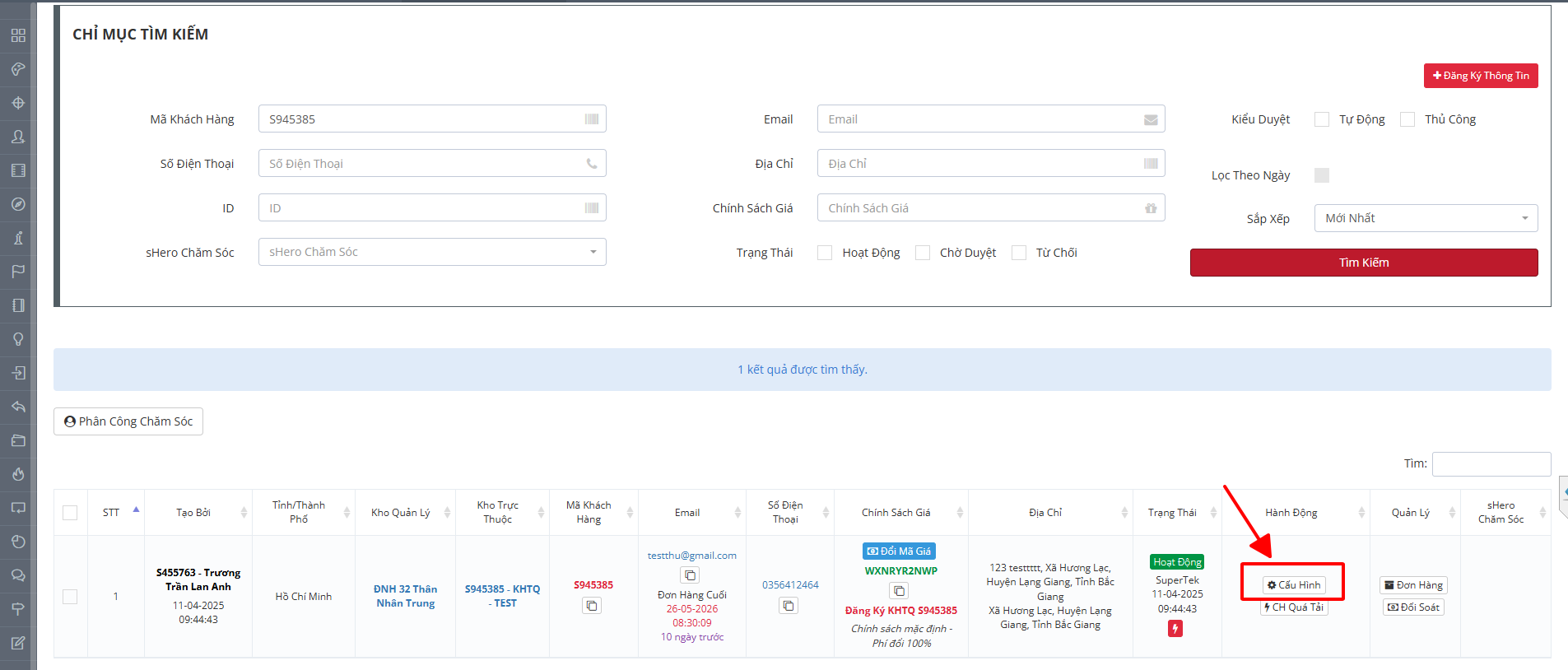Open the user profile icon in sidebar
The image size is (1568, 670).
point(18,137)
